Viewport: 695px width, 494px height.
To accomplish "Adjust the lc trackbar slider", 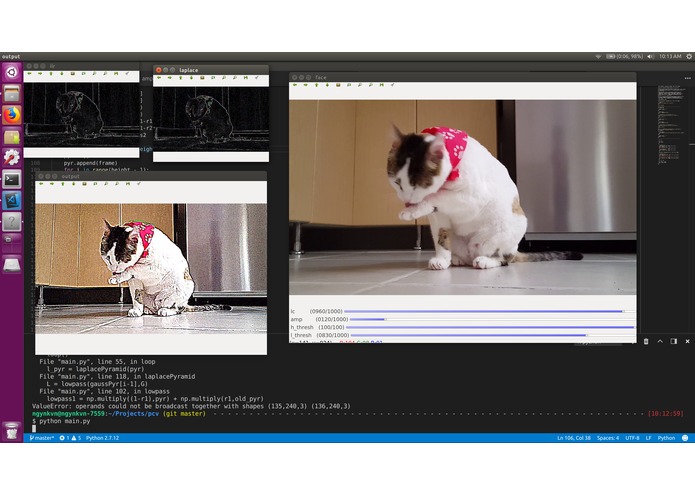I will click(489, 311).
